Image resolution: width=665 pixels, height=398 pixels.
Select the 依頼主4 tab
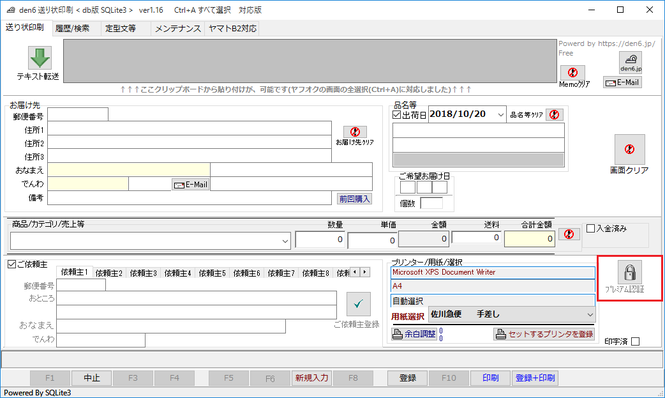tap(177, 273)
